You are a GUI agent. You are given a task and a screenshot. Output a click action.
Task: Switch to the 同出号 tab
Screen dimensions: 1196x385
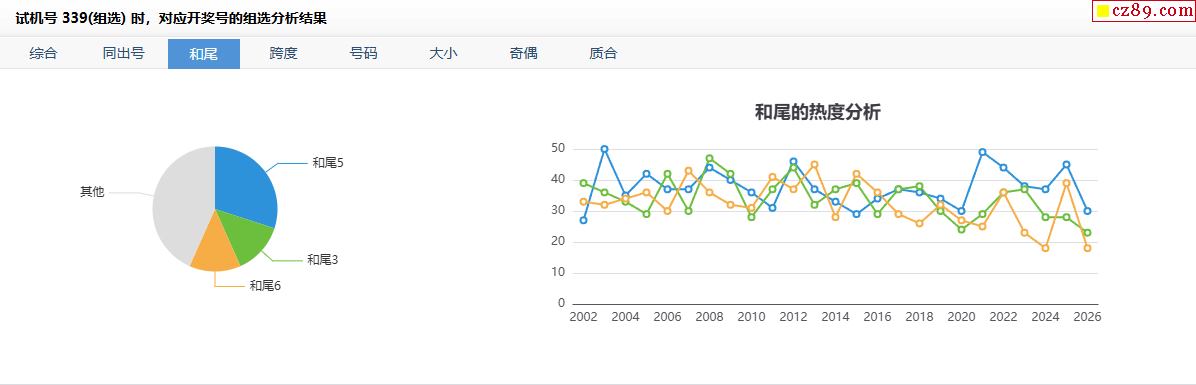tap(124, 53)
